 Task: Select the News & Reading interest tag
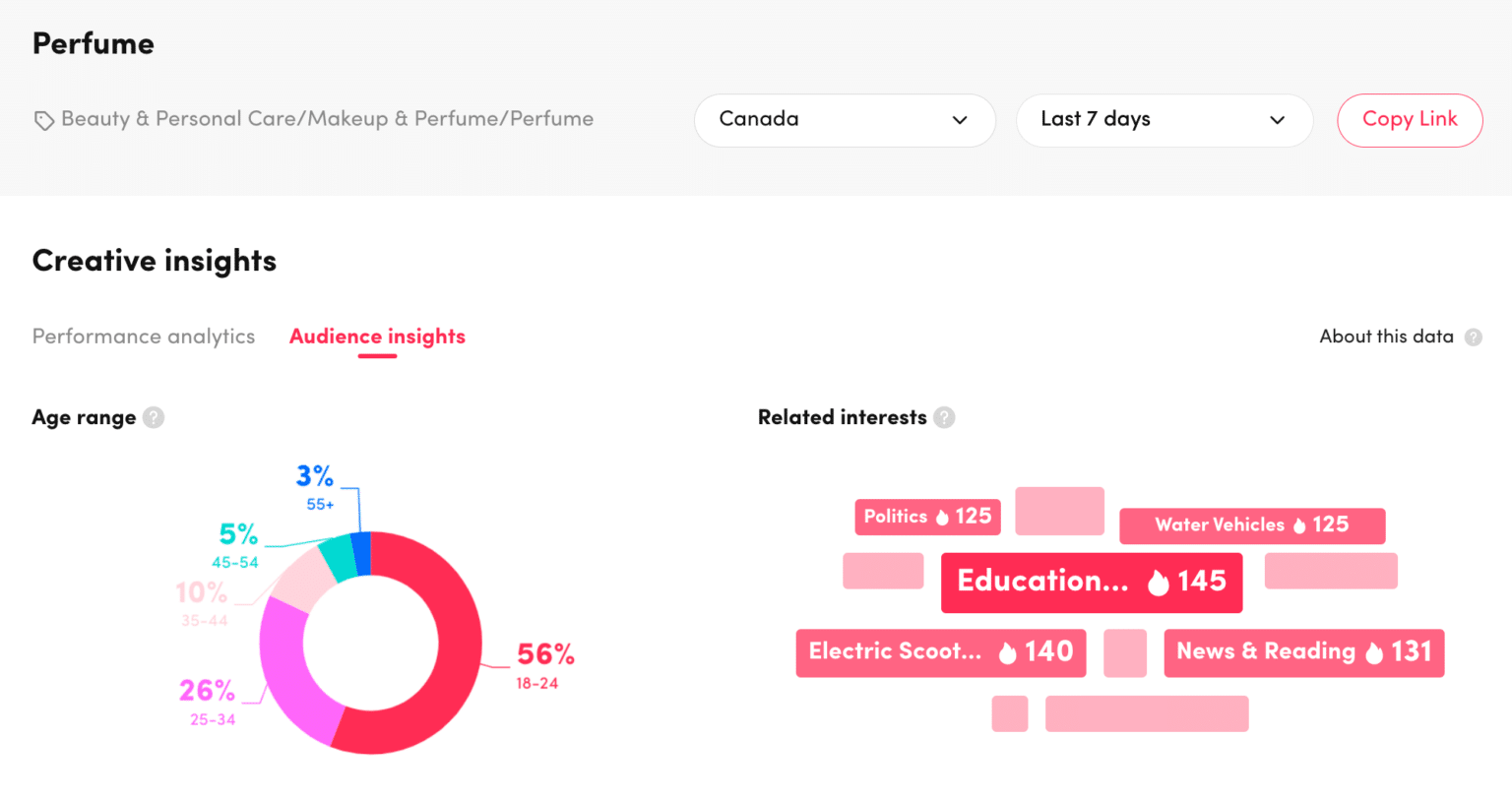1303,652
